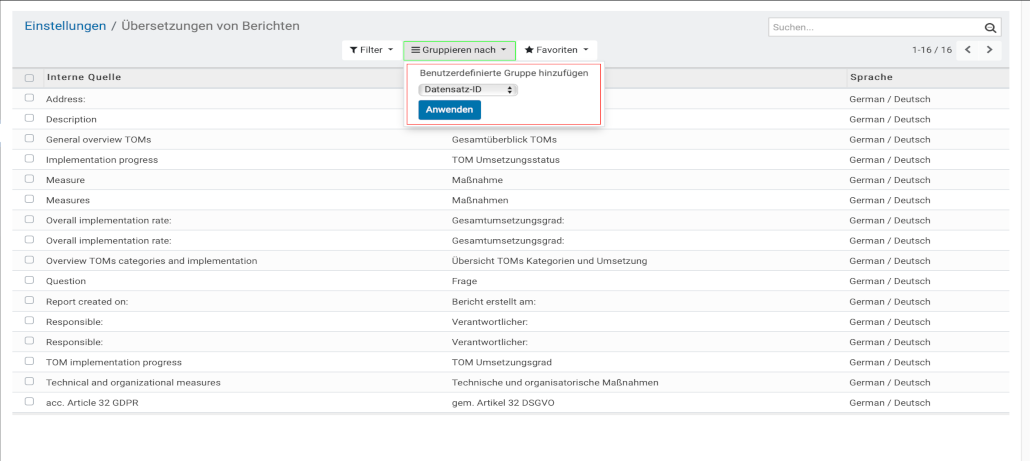Open the Favoriten star menu
The width and height of the screenshot is (1030, 461).
pyautogui.click(x=556, y=50)
